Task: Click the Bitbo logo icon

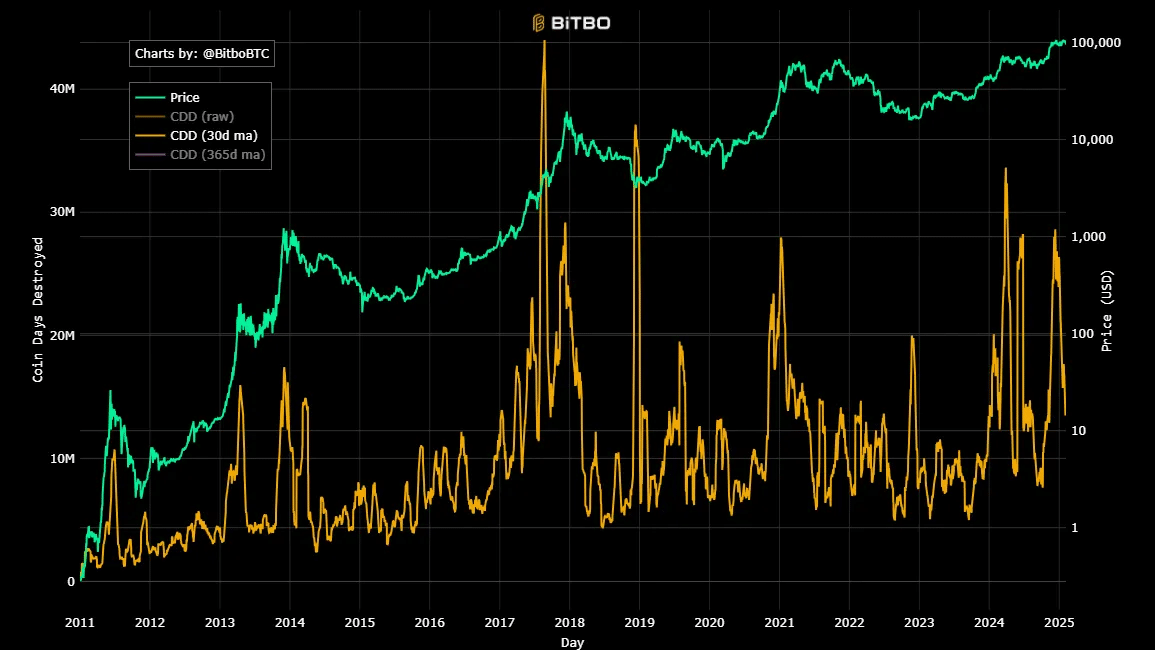Action: tap(538, 23)
